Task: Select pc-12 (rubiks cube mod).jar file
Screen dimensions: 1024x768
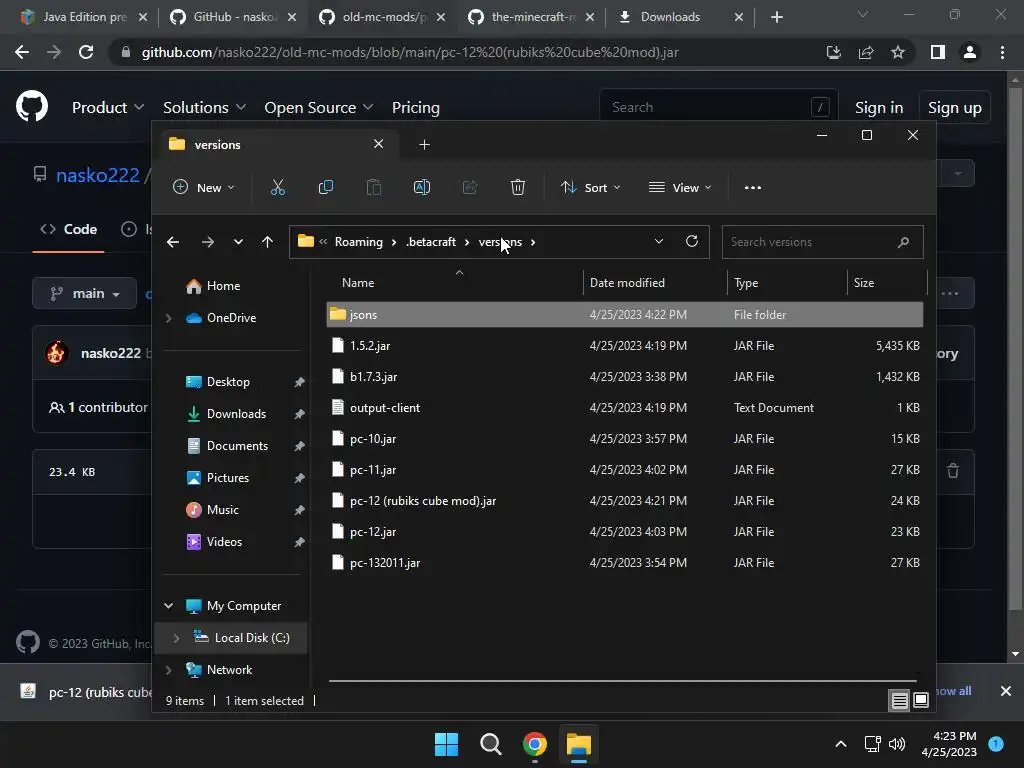Action: coord(624,501)
